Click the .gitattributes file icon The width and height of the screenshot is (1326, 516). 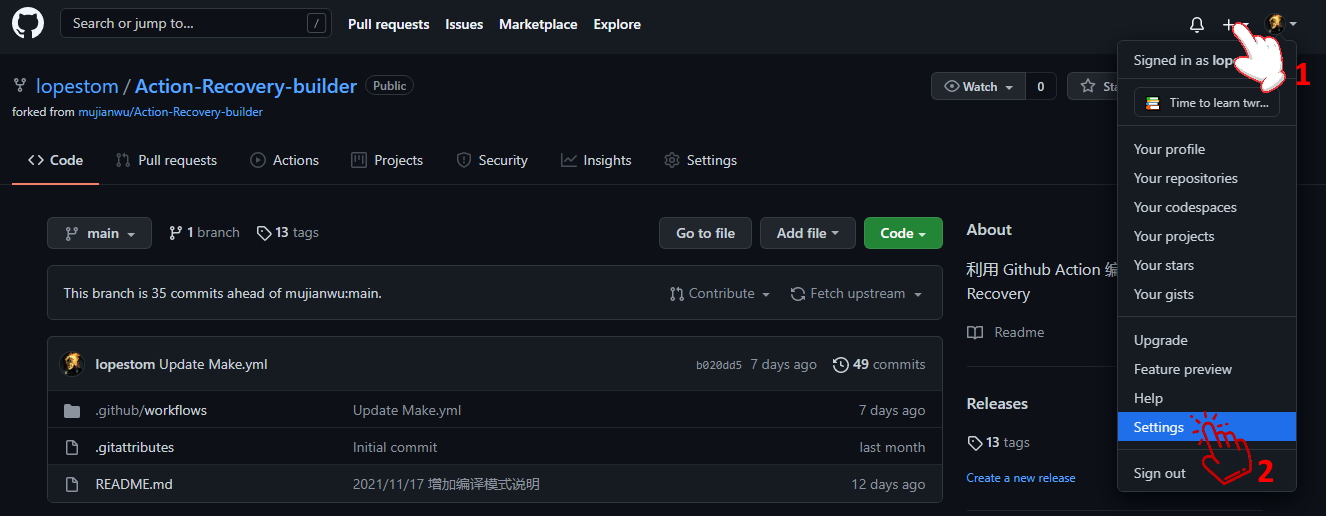coord(72,447)
